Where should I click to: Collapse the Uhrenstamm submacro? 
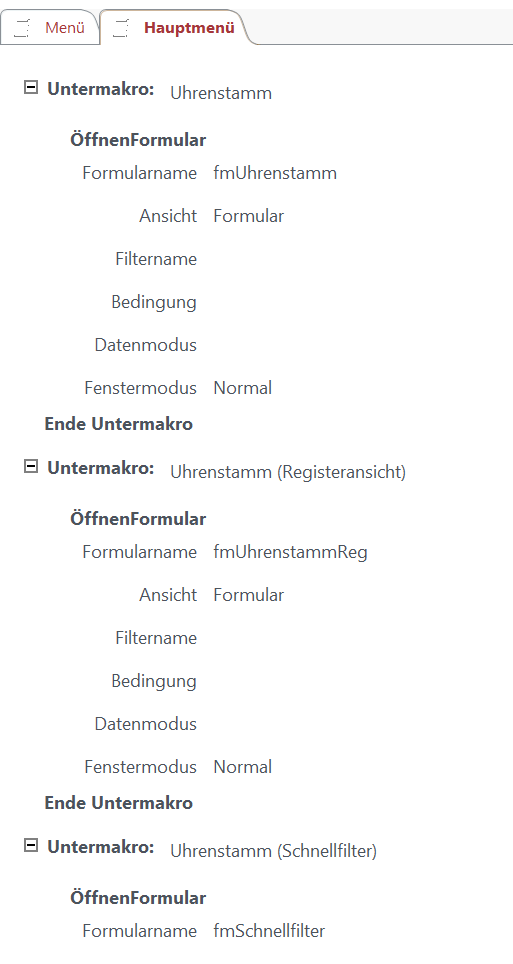point(30,88)
